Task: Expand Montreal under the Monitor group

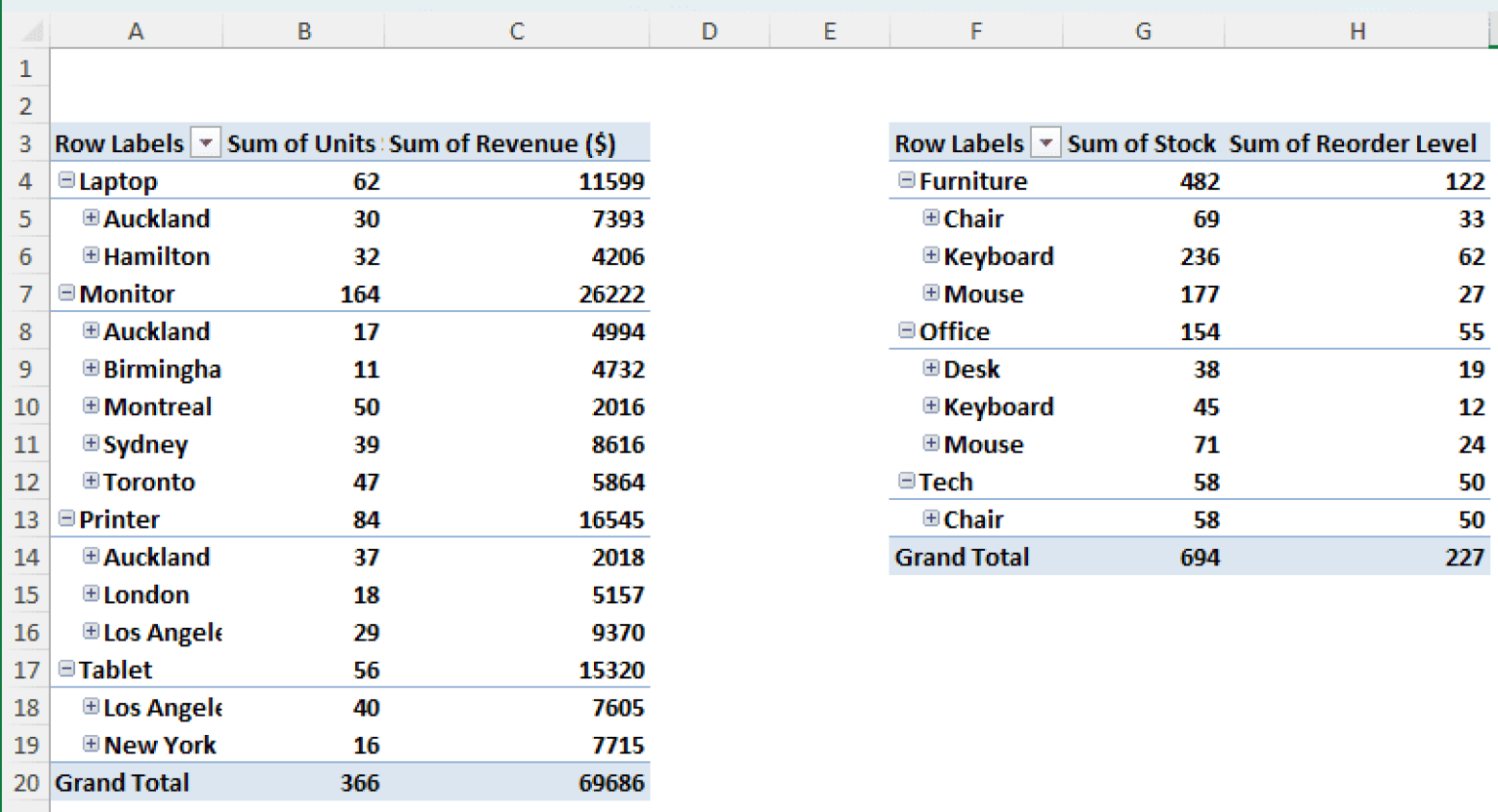Action: 90,406
